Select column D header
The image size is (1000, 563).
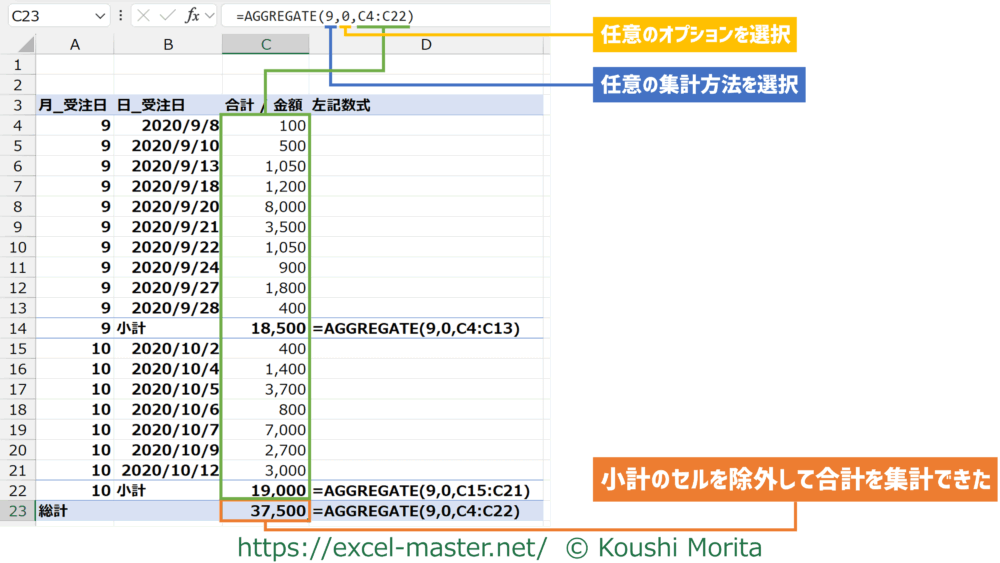coord(426,45)
